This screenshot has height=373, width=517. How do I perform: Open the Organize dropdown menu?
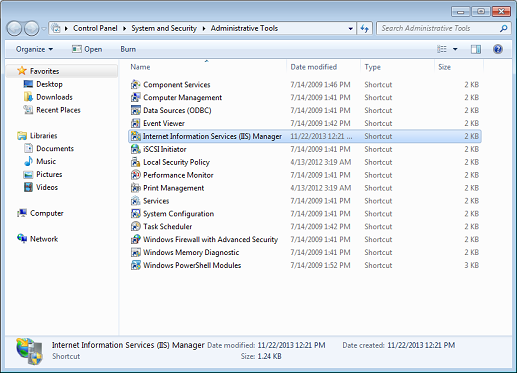point(34,49)
